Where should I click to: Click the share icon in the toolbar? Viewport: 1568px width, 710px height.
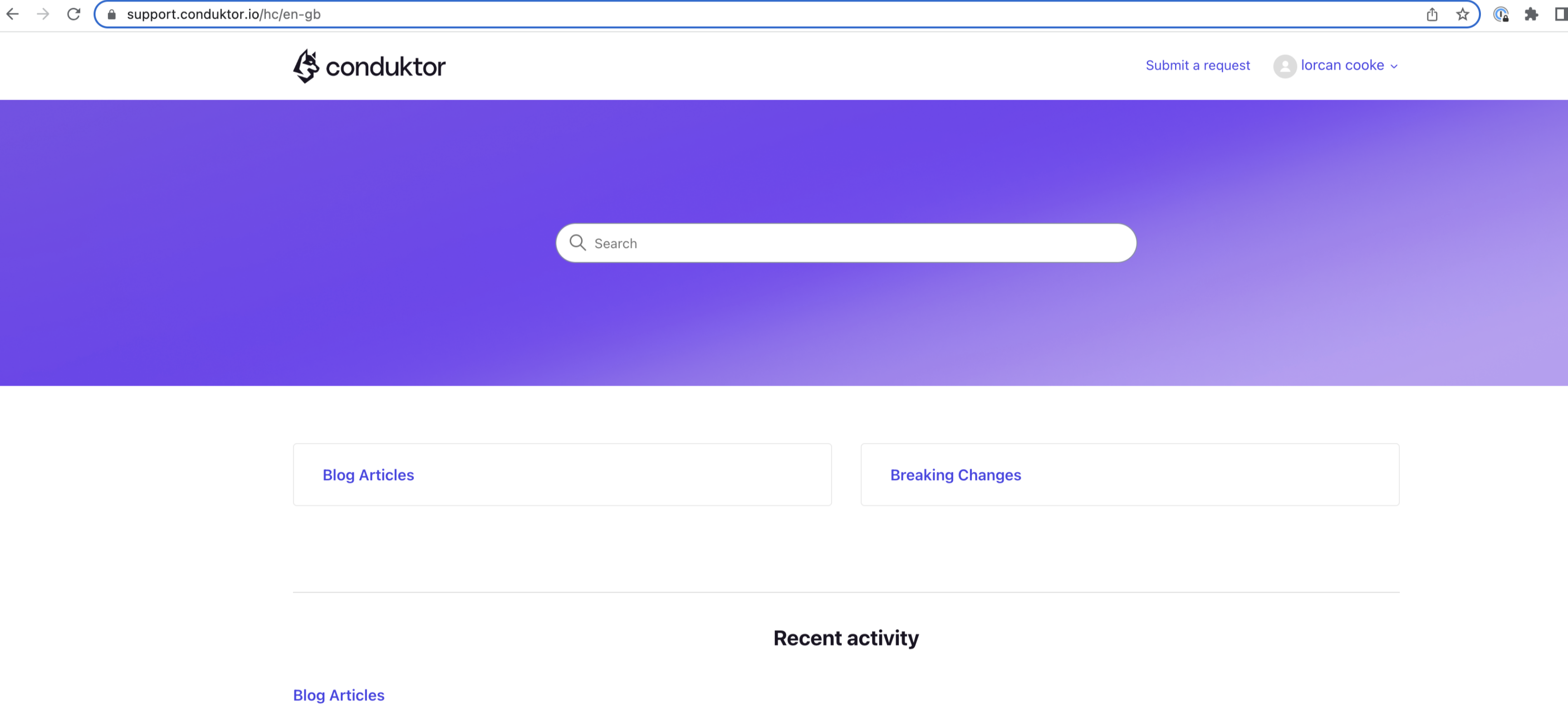point(1433,14)
